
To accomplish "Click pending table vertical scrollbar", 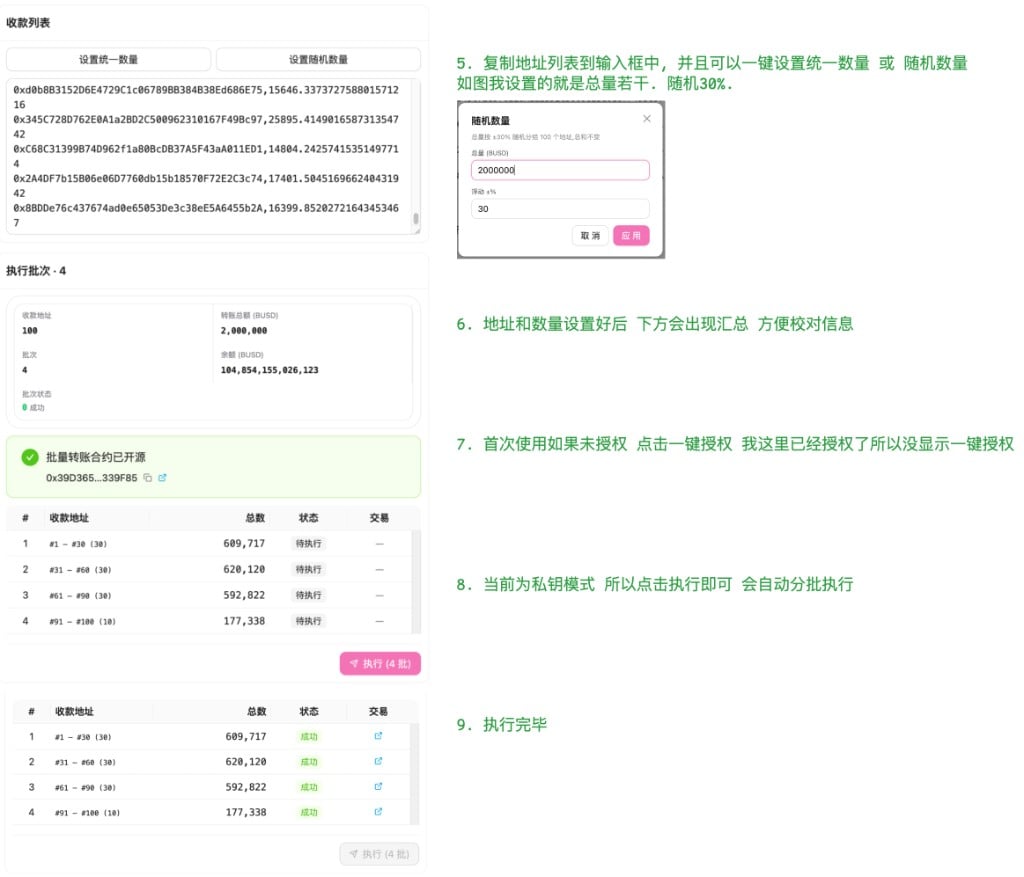I will pyautogui.click(x=416, y=582).
